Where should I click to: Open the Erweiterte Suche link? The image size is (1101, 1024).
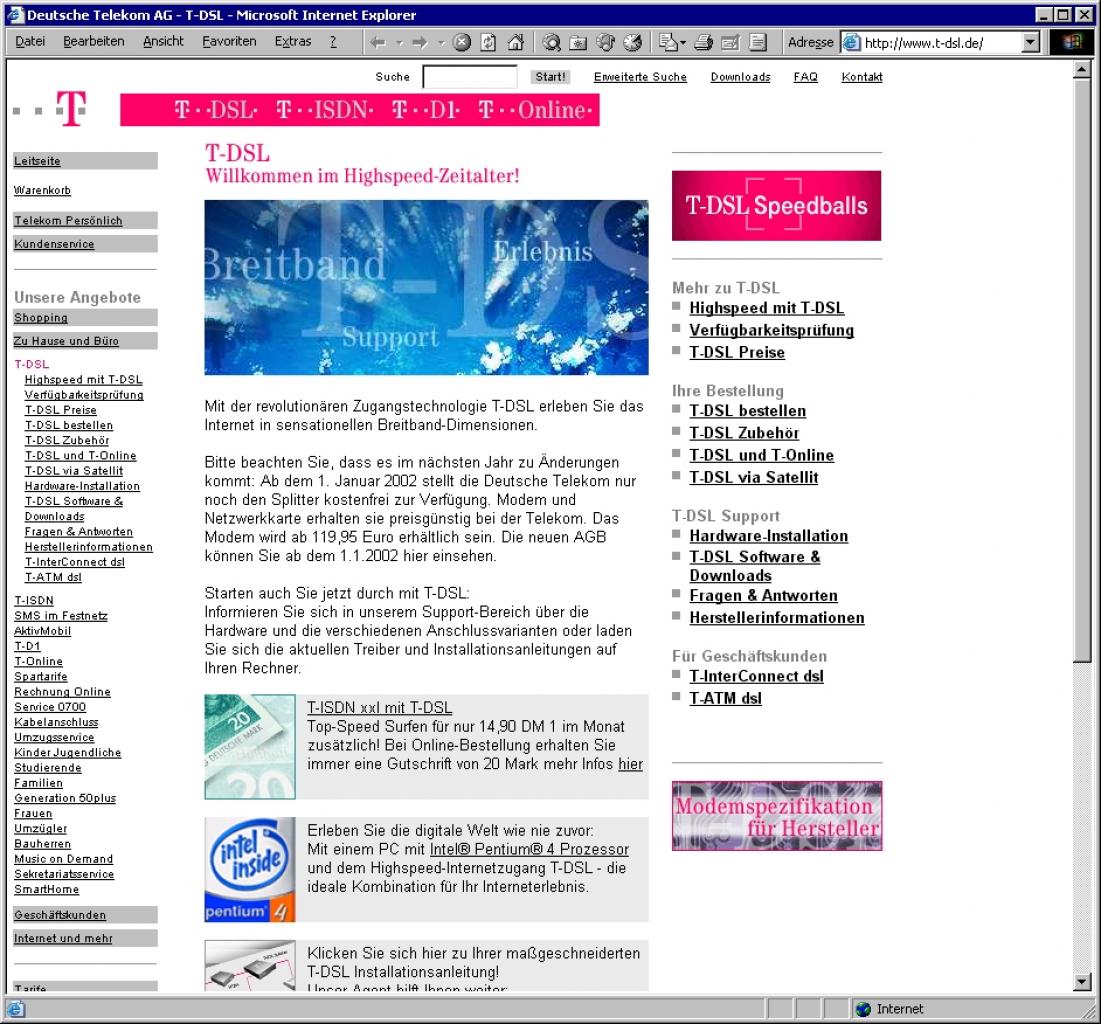click(x=640, y=77)
